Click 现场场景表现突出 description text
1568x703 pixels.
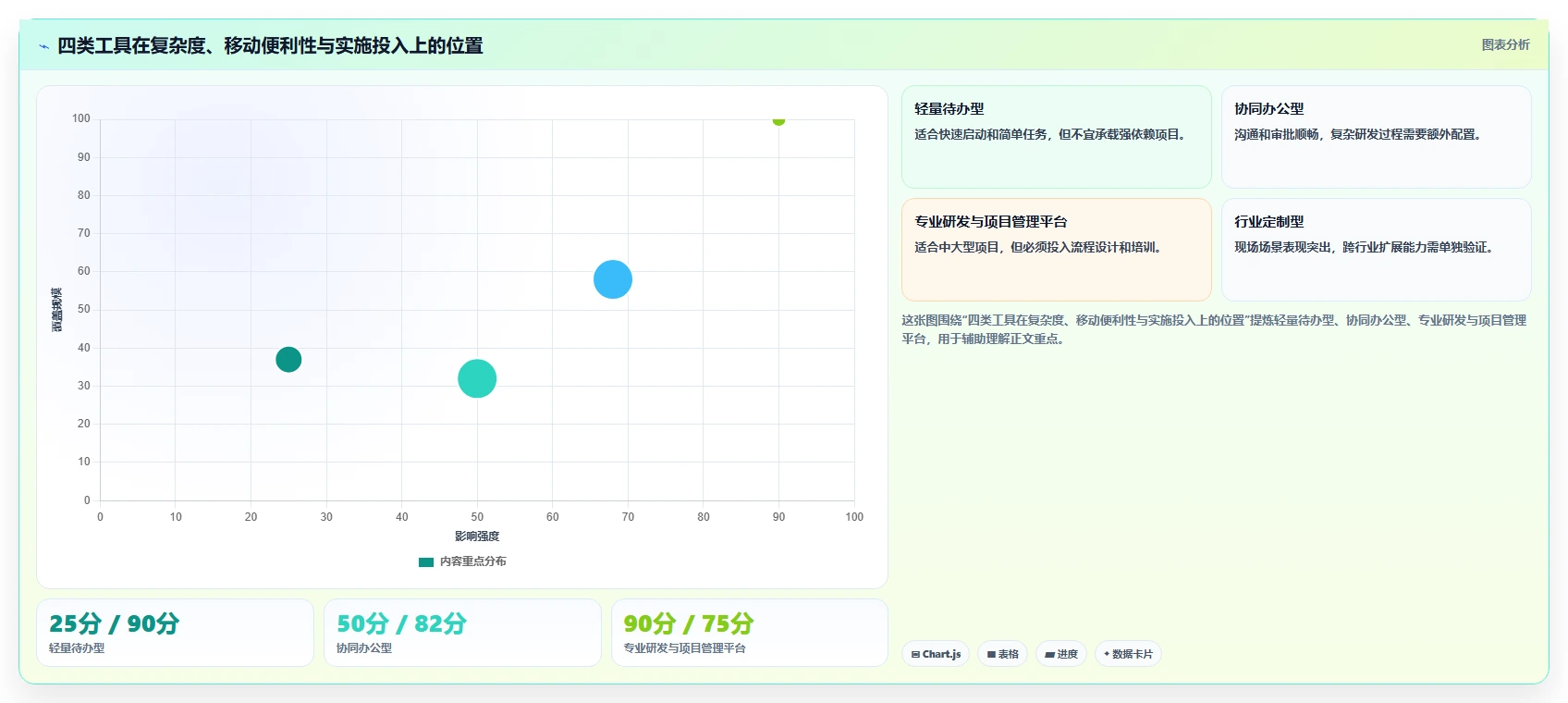click(1364, 247)
